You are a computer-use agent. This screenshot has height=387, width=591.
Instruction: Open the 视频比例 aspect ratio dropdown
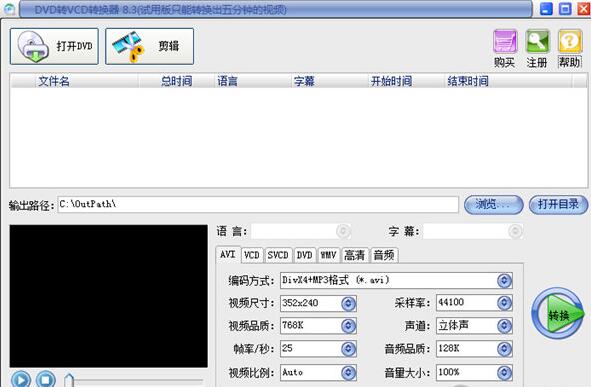point(348,373)
